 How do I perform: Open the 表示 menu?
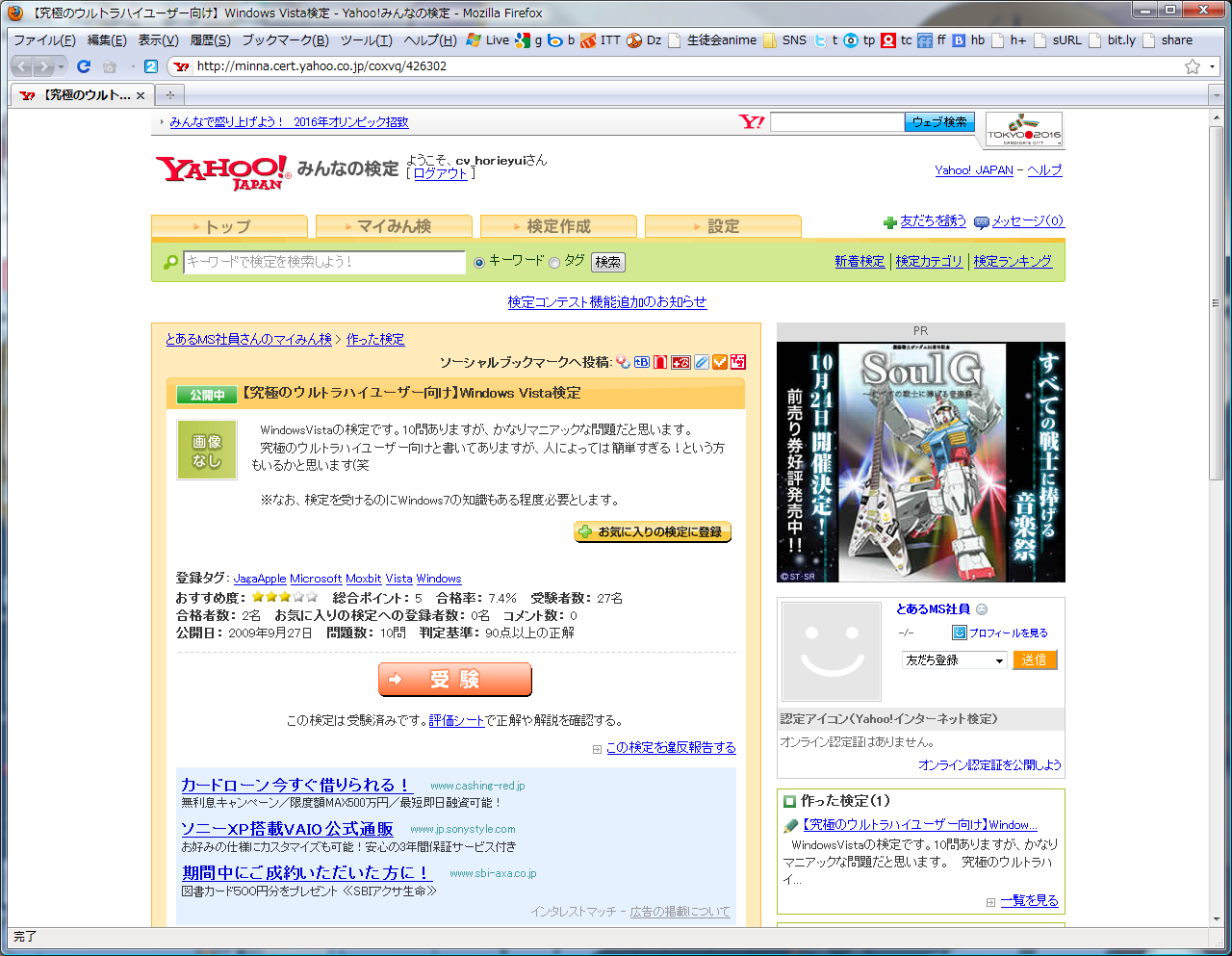tap(159, 40)
